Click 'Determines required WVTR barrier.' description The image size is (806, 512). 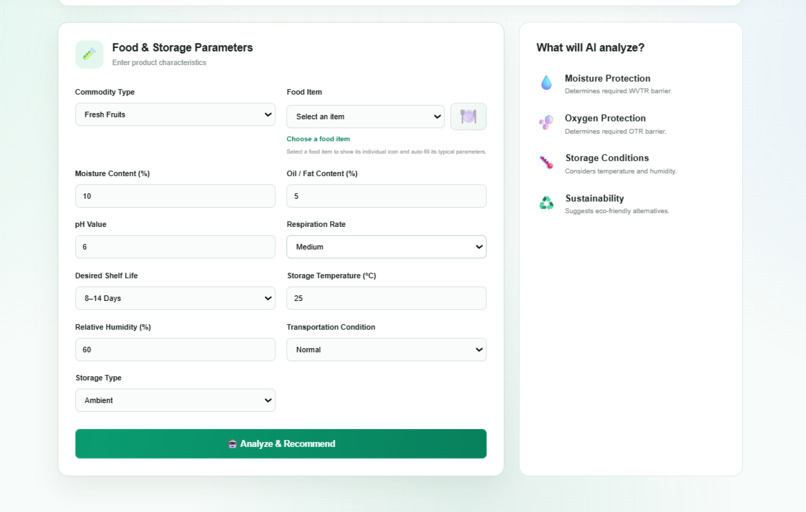(x=618, y=91)
